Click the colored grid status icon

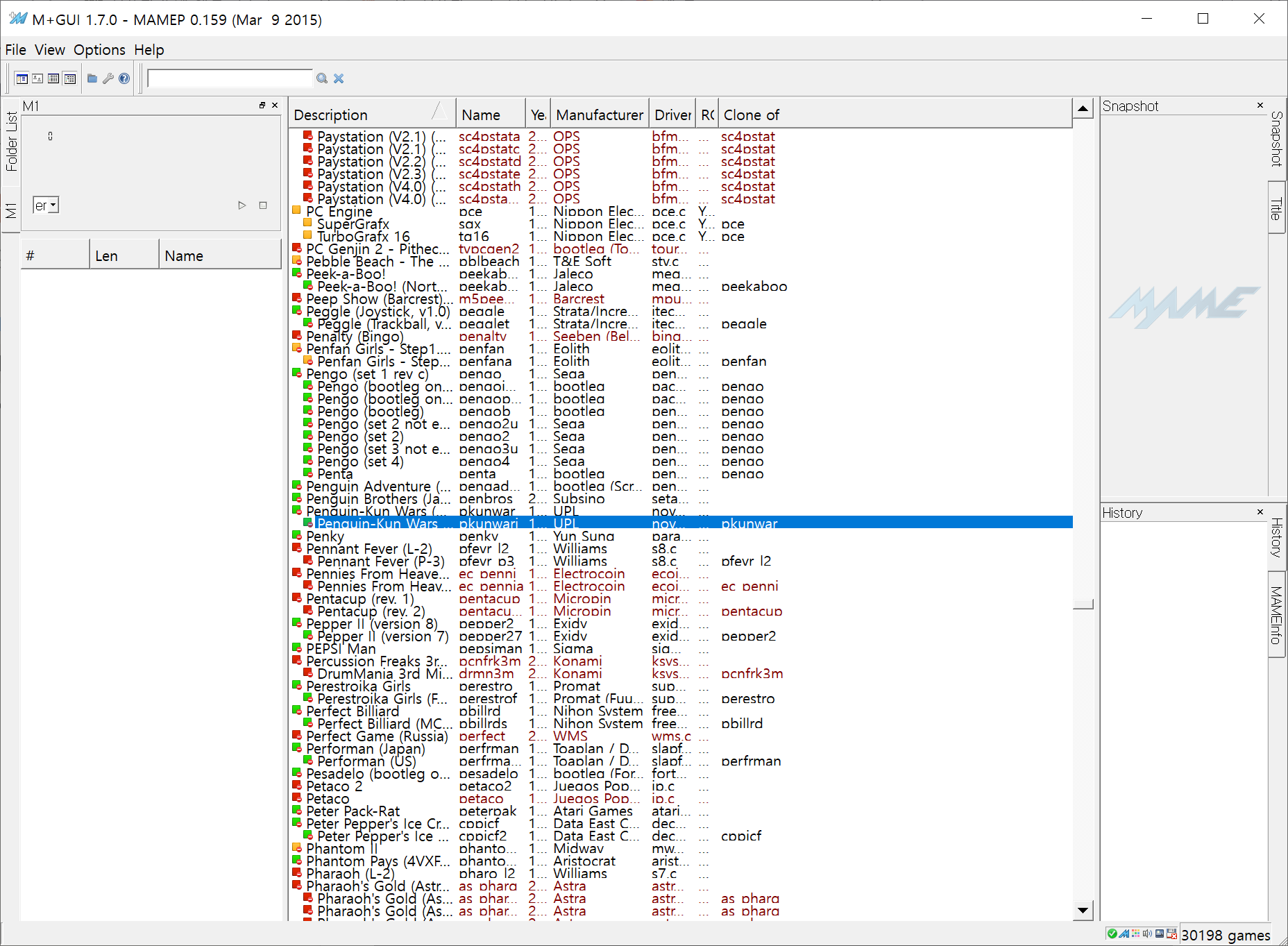pos(1136,934)
